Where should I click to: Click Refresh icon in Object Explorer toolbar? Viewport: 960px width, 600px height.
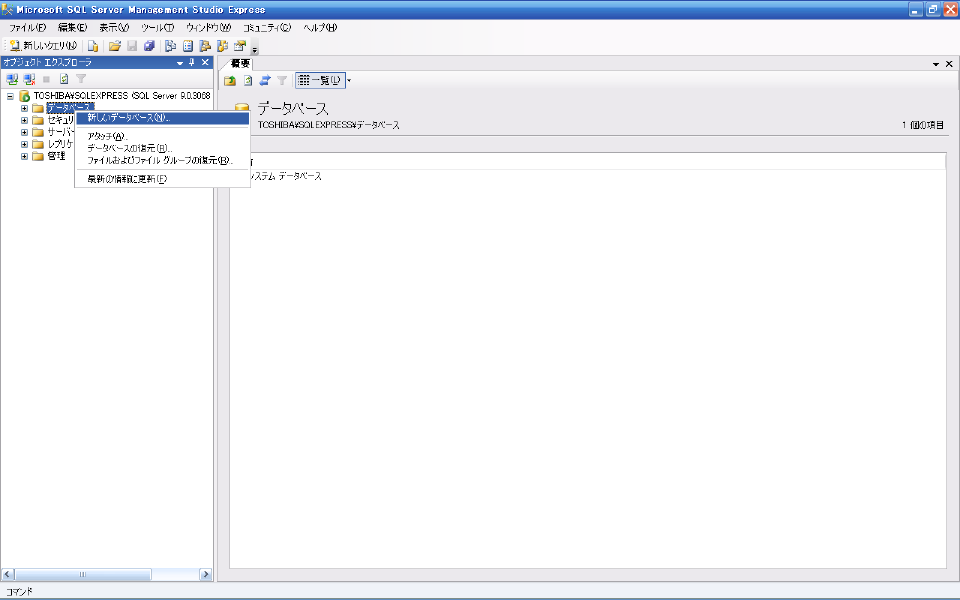64,79
